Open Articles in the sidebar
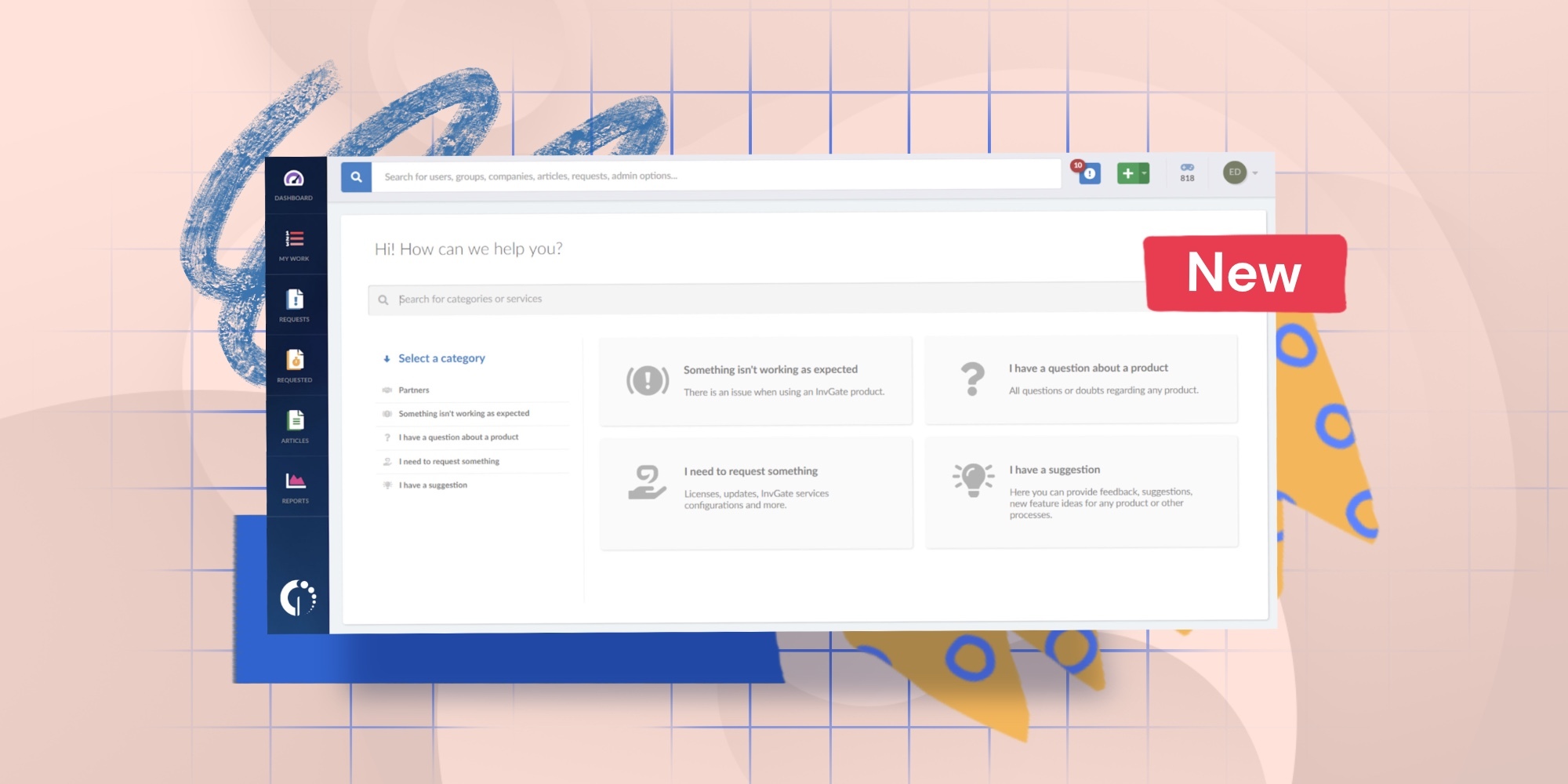This screenshot has height=784, width=1568. tap(296, 426)
